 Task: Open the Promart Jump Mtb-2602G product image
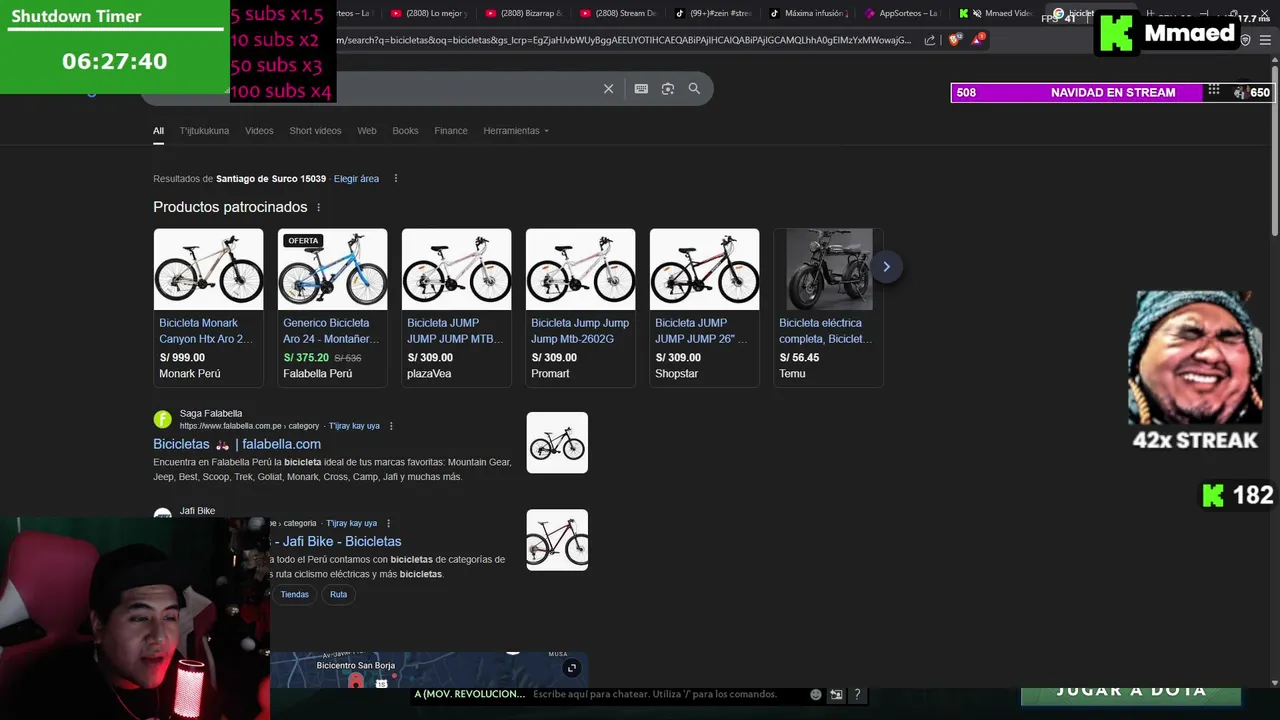tap(580, 269)
